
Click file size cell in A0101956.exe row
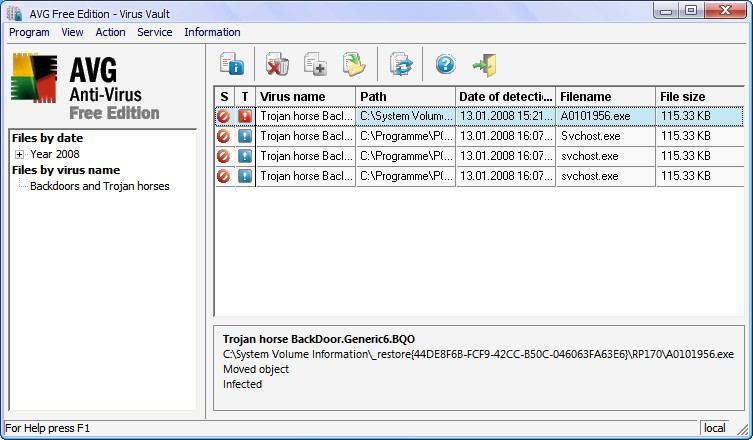point(700,116)
